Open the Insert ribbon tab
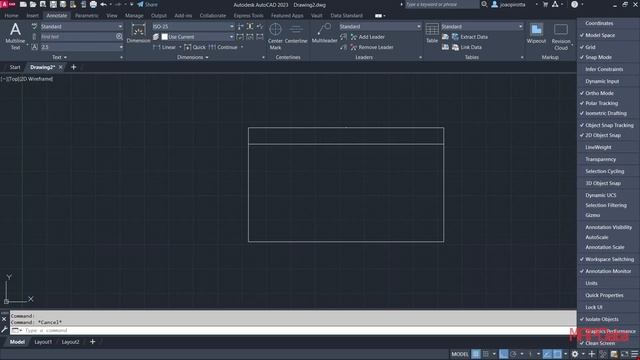The height and width of the screenshot is (360, 640). coord(32,16)
